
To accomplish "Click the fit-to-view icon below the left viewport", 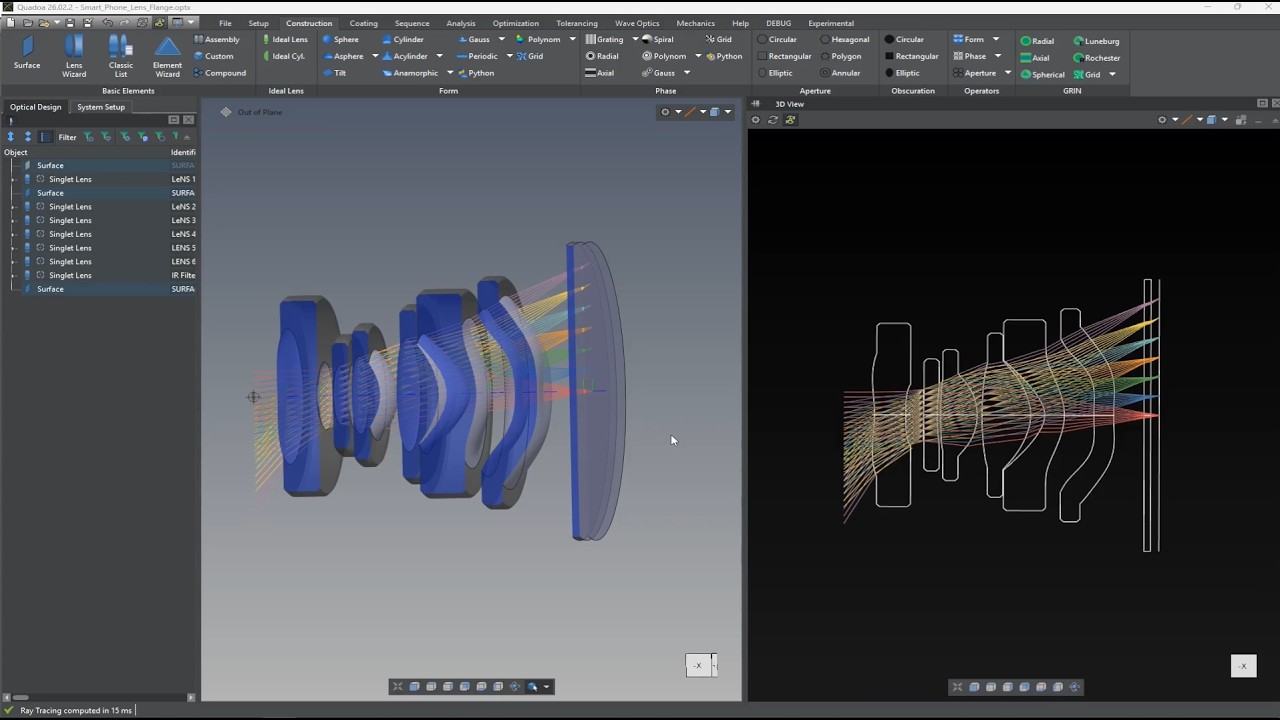I will 397,687.
